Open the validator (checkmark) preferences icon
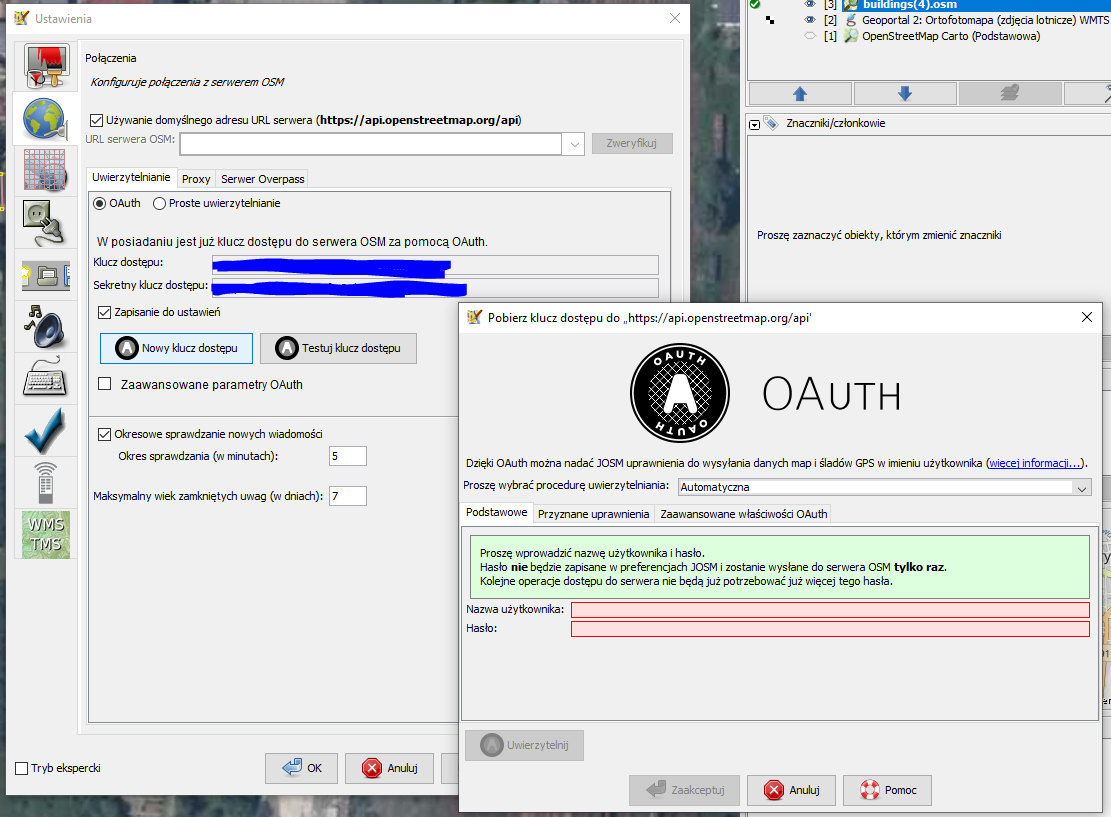Viewport: 1111px width, 817px height. point(45,431)
